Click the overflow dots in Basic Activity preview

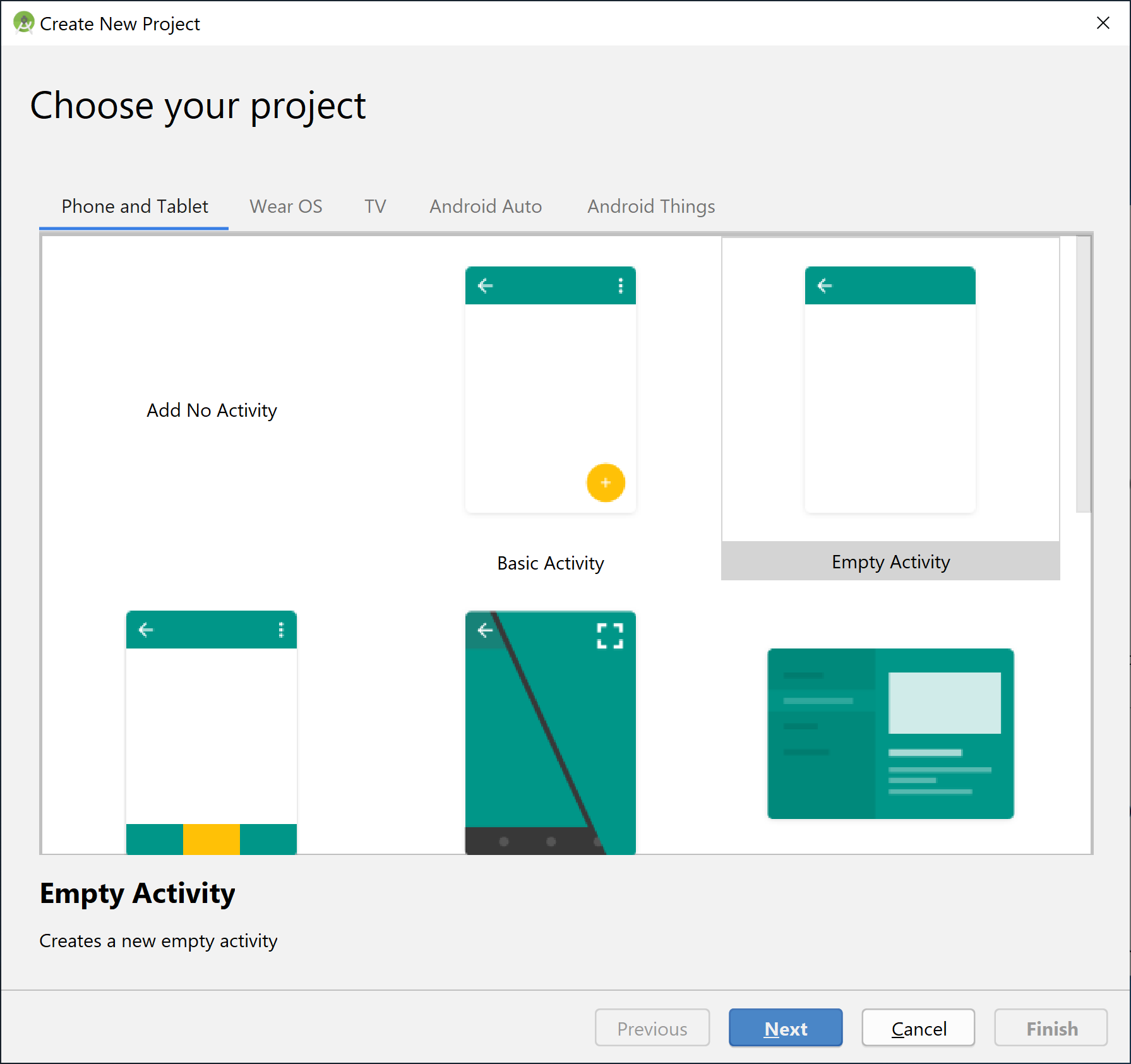point(621,286)
